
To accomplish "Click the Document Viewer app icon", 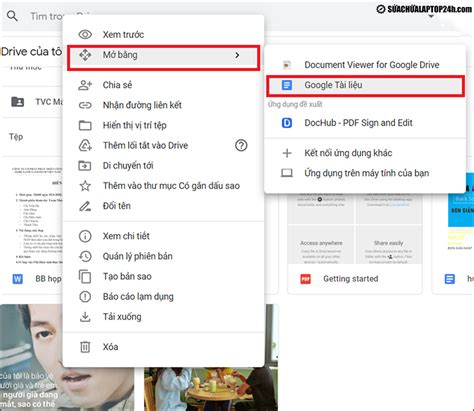I will (x=287, y=65).
